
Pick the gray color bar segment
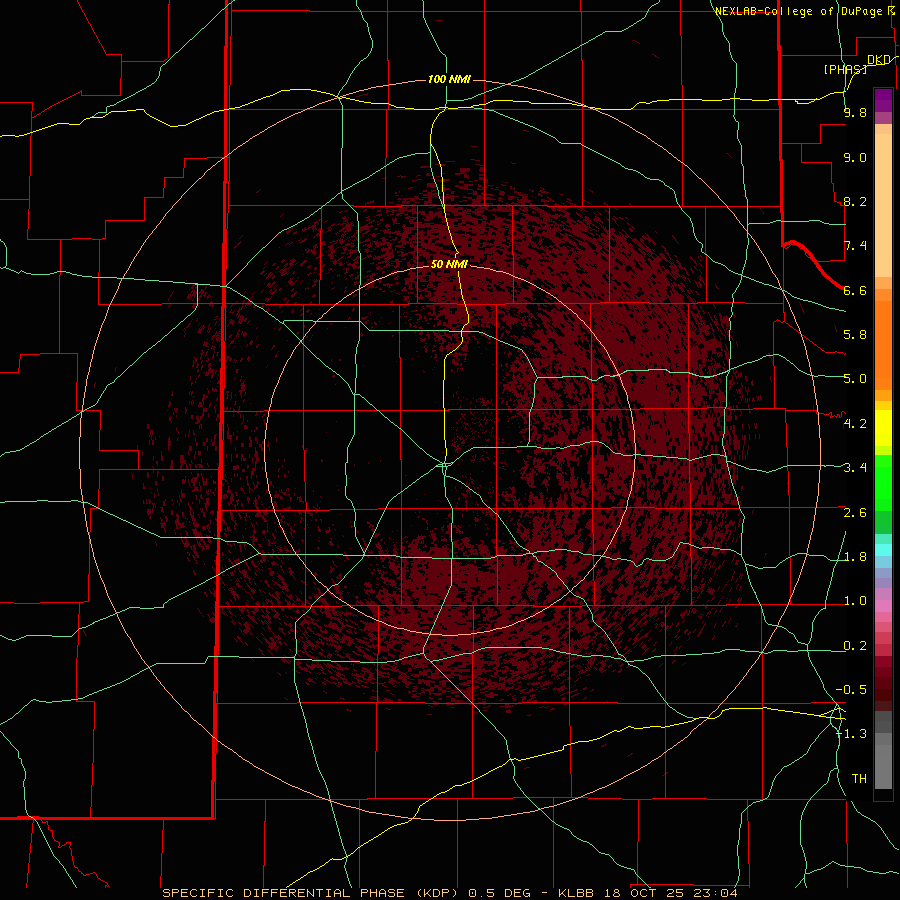(x=883, y=766)
